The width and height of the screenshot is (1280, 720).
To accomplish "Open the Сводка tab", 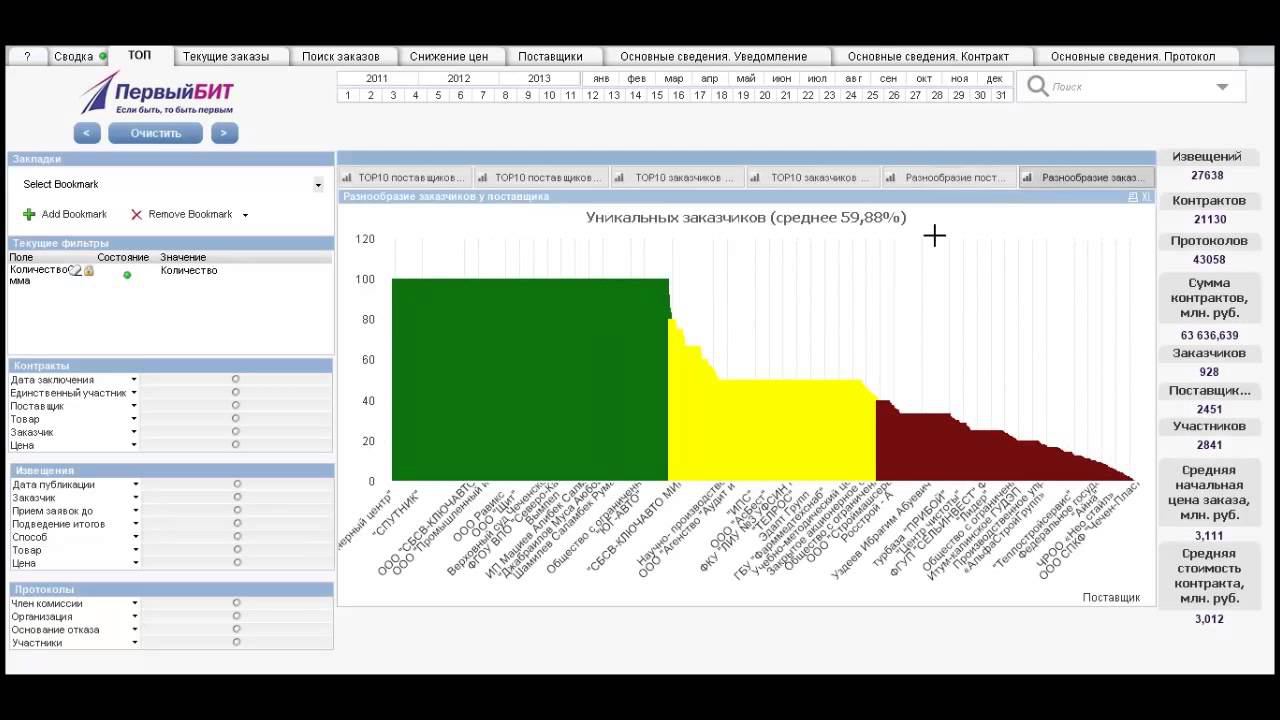I will click(78, 57).
